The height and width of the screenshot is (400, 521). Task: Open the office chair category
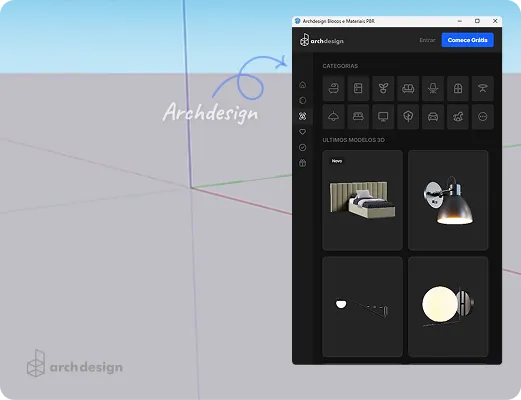tap(433, 88)
